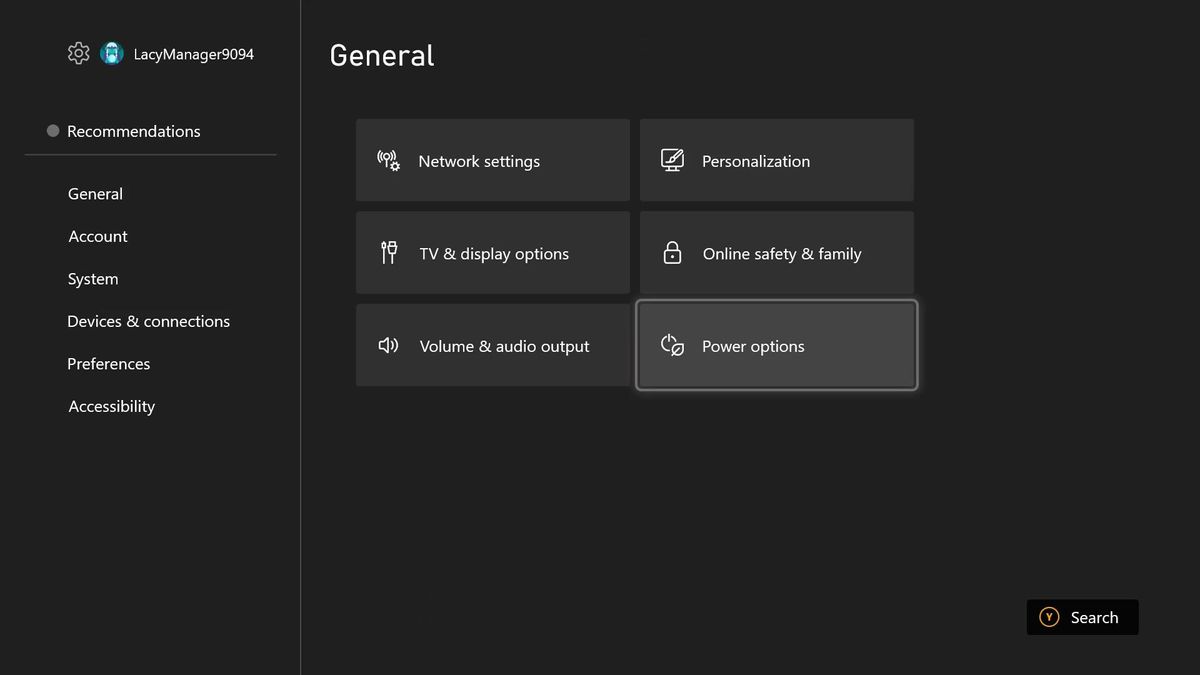Open the Power options tile
The width and height of the screenshot is (1200, 675).
coord(777,346)
